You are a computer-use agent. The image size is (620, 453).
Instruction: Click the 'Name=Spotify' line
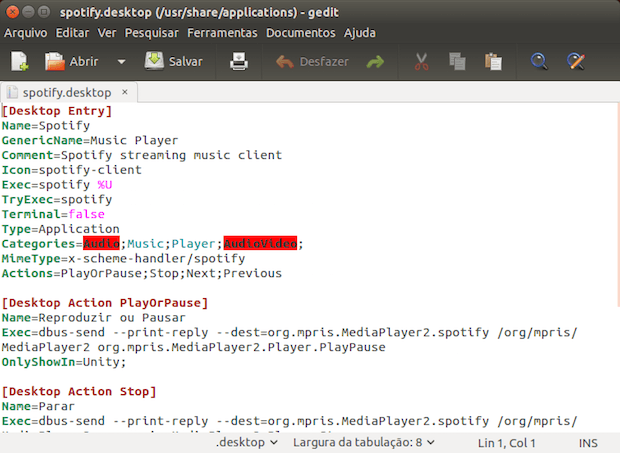click(46, 126)
